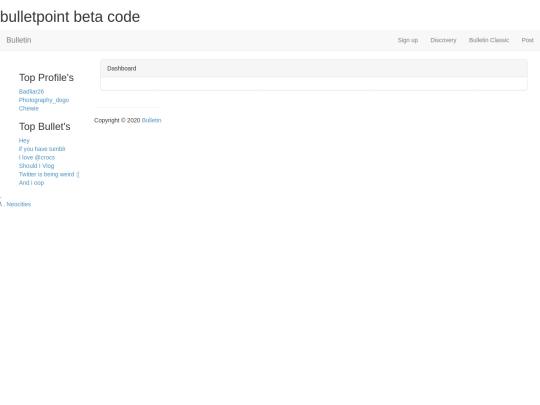
Task: Go to Discovery in the navbar
Action: tap(443, 40)
